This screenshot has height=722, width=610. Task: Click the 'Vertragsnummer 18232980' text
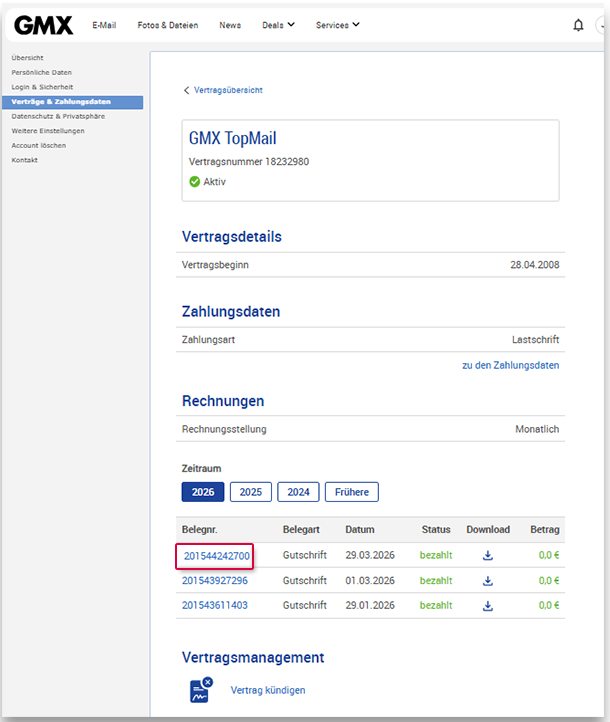[249, 162]
